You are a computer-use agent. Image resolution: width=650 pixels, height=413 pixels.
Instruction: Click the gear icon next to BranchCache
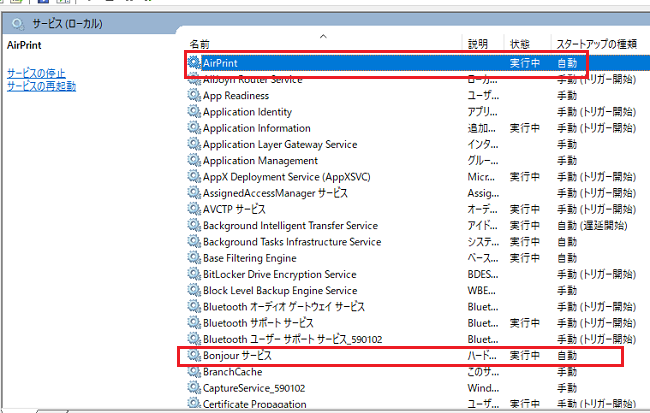click(x=194, y=372)
